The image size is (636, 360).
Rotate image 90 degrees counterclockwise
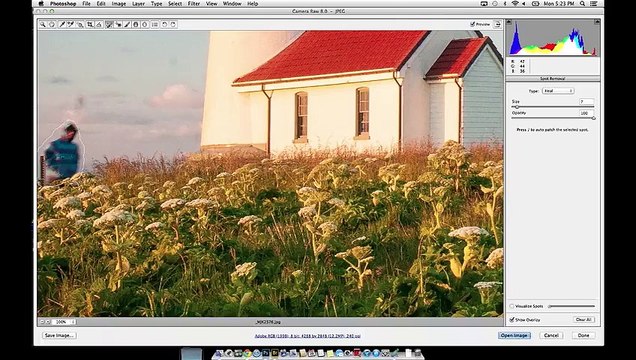pyautogui.click(x=164, y=25)
